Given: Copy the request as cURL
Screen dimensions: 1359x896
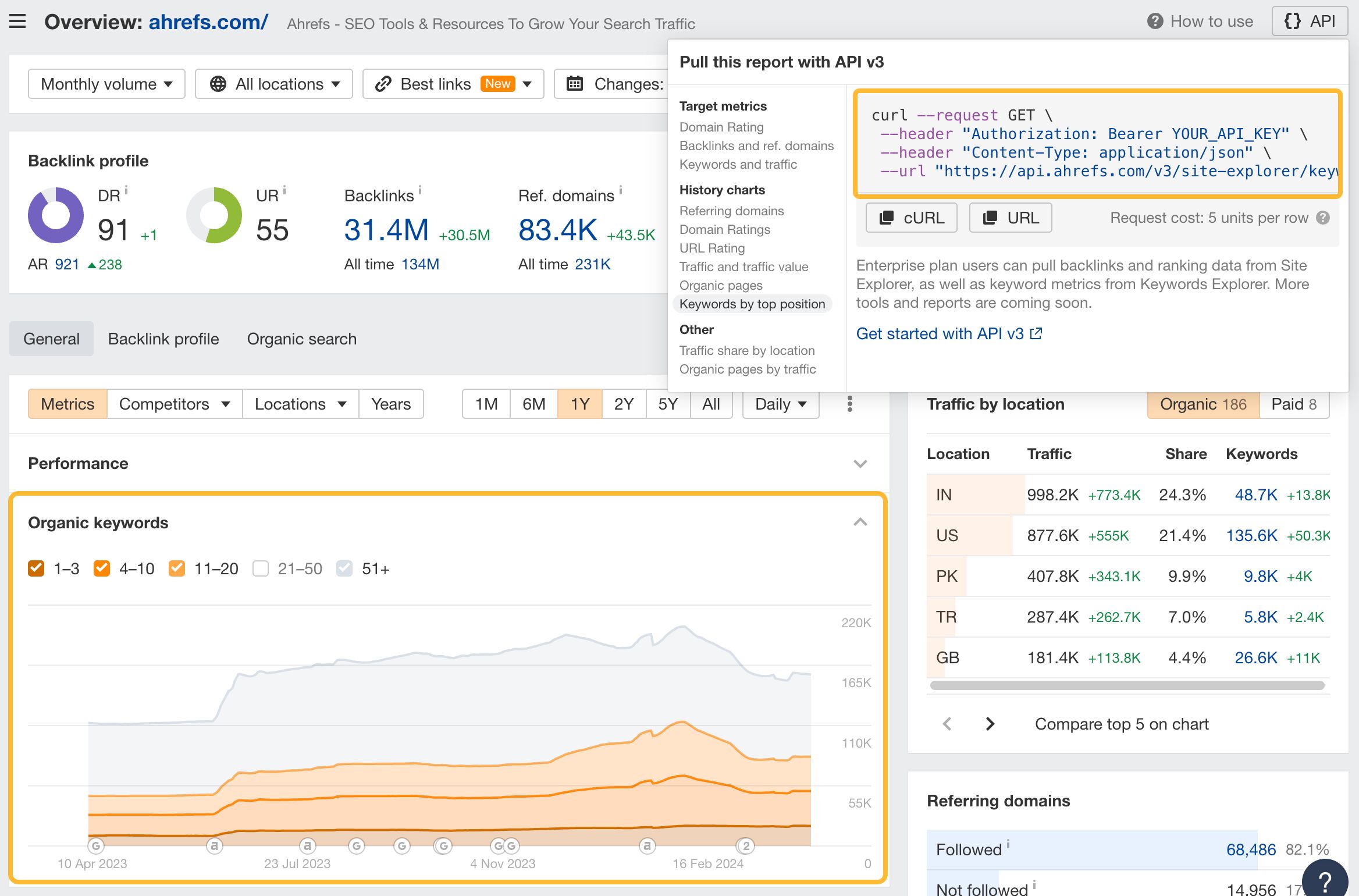Looking at the screenshot, I should click(x=911, y=217).
